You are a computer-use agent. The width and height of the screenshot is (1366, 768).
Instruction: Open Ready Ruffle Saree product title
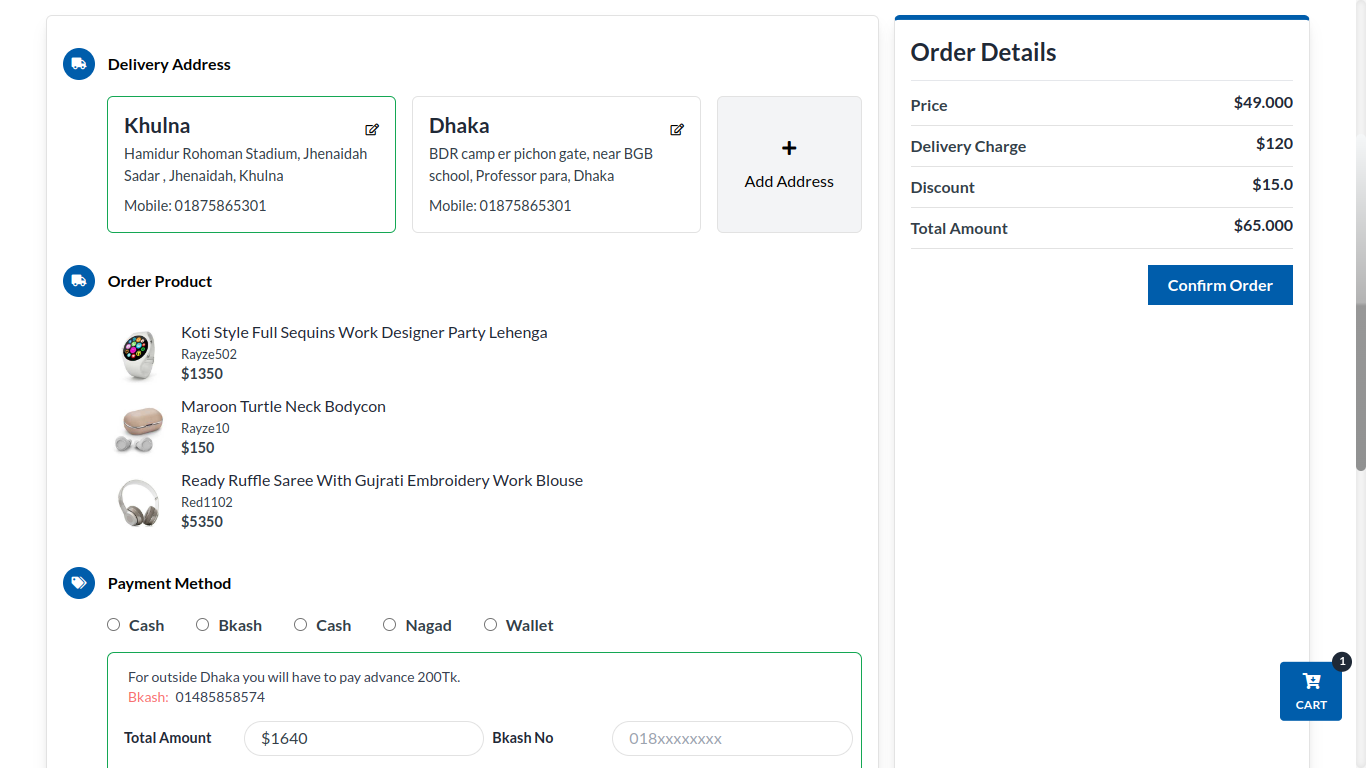click(x=382, y=480)
